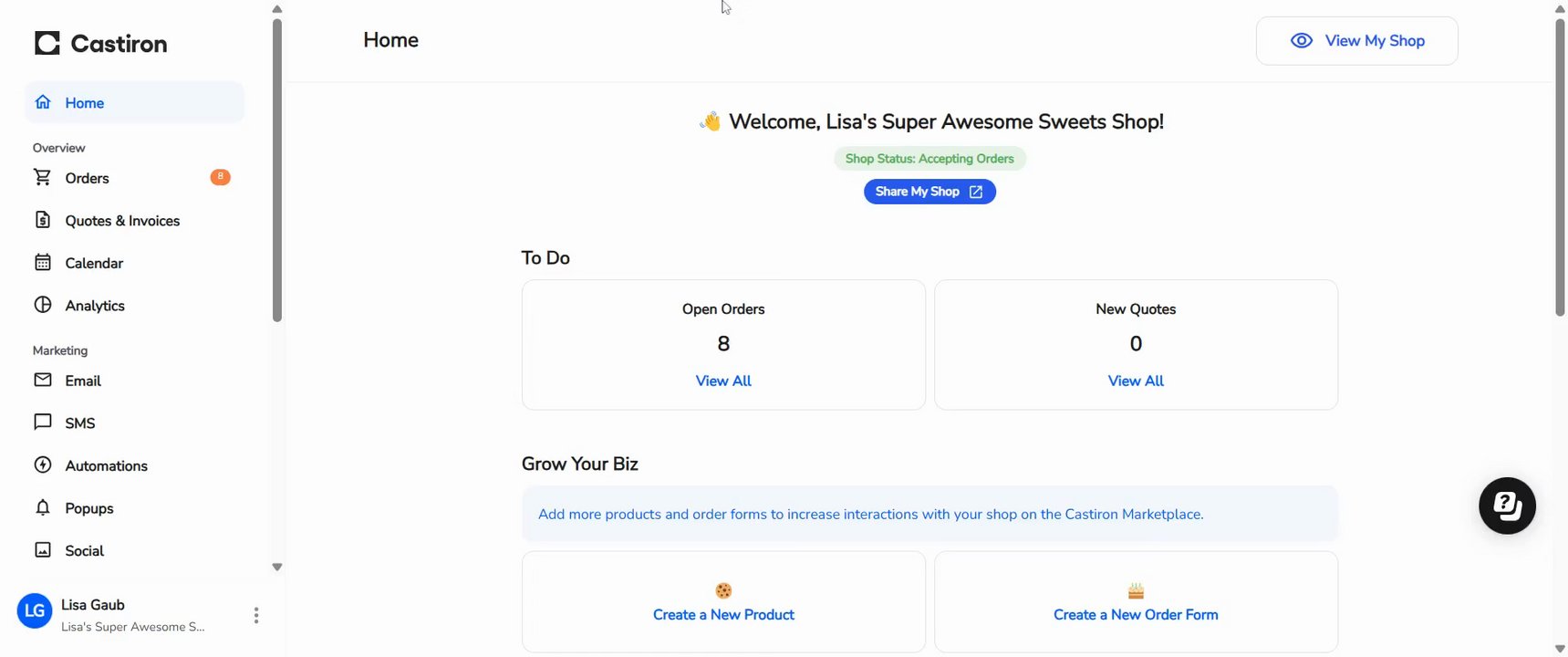The height and width of the screenshot is (657, 1568).
Task: Click Create a New Product card
Action: (x=723, y=602)
